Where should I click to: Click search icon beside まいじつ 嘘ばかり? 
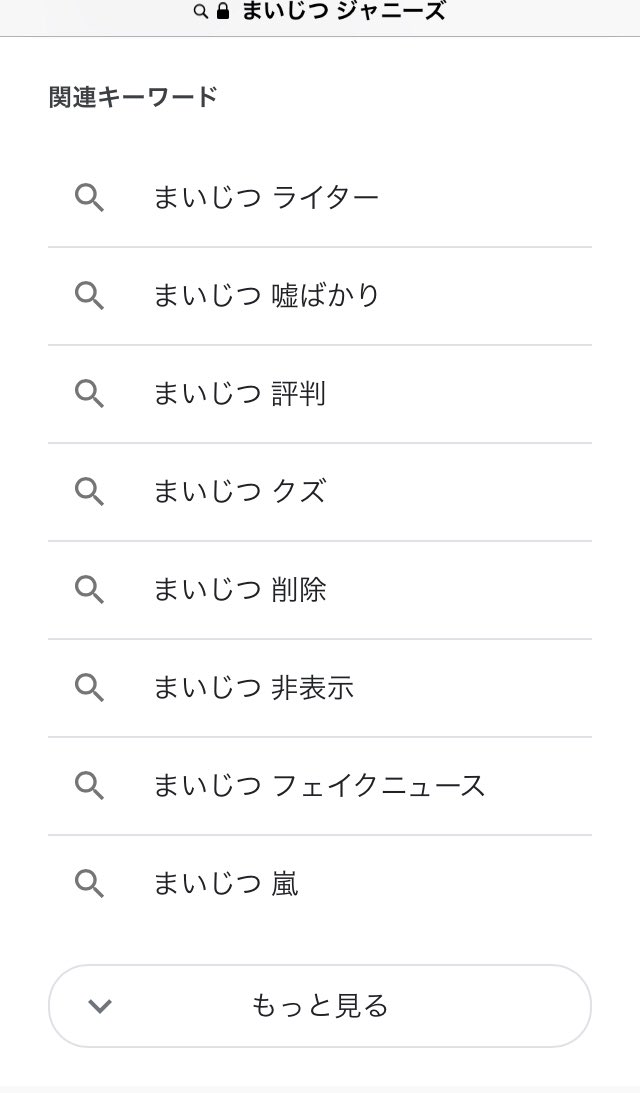90,296
